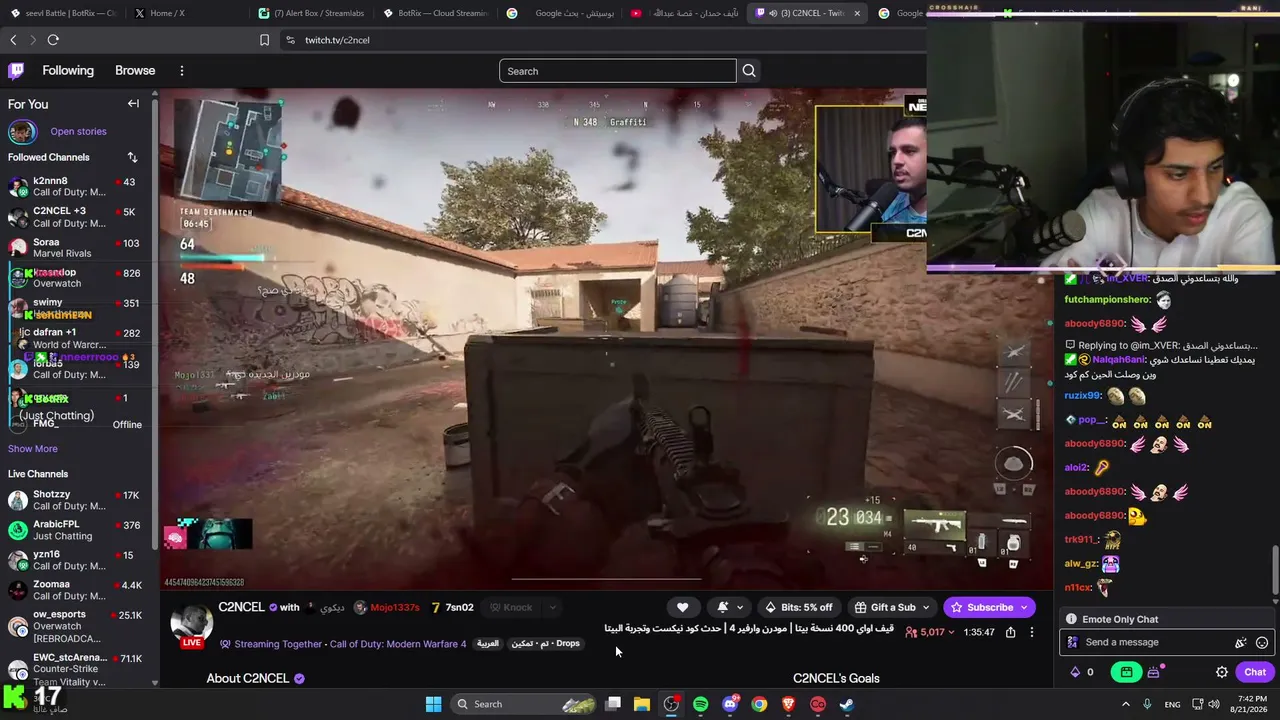Open the Following nav item
The width and height of the screenshot is (1280, 720).
pyautogui.click(x=68, y=71)
